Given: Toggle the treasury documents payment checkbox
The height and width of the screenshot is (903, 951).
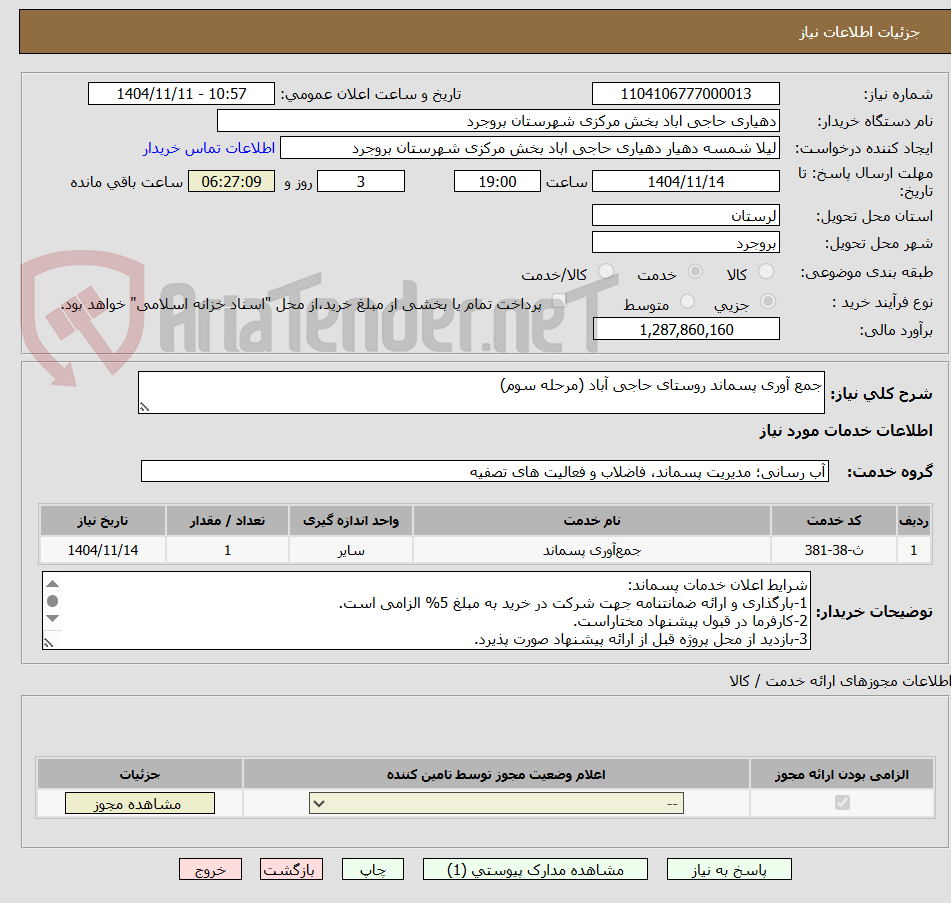Looking at the screenshot, I should (558, 301).
